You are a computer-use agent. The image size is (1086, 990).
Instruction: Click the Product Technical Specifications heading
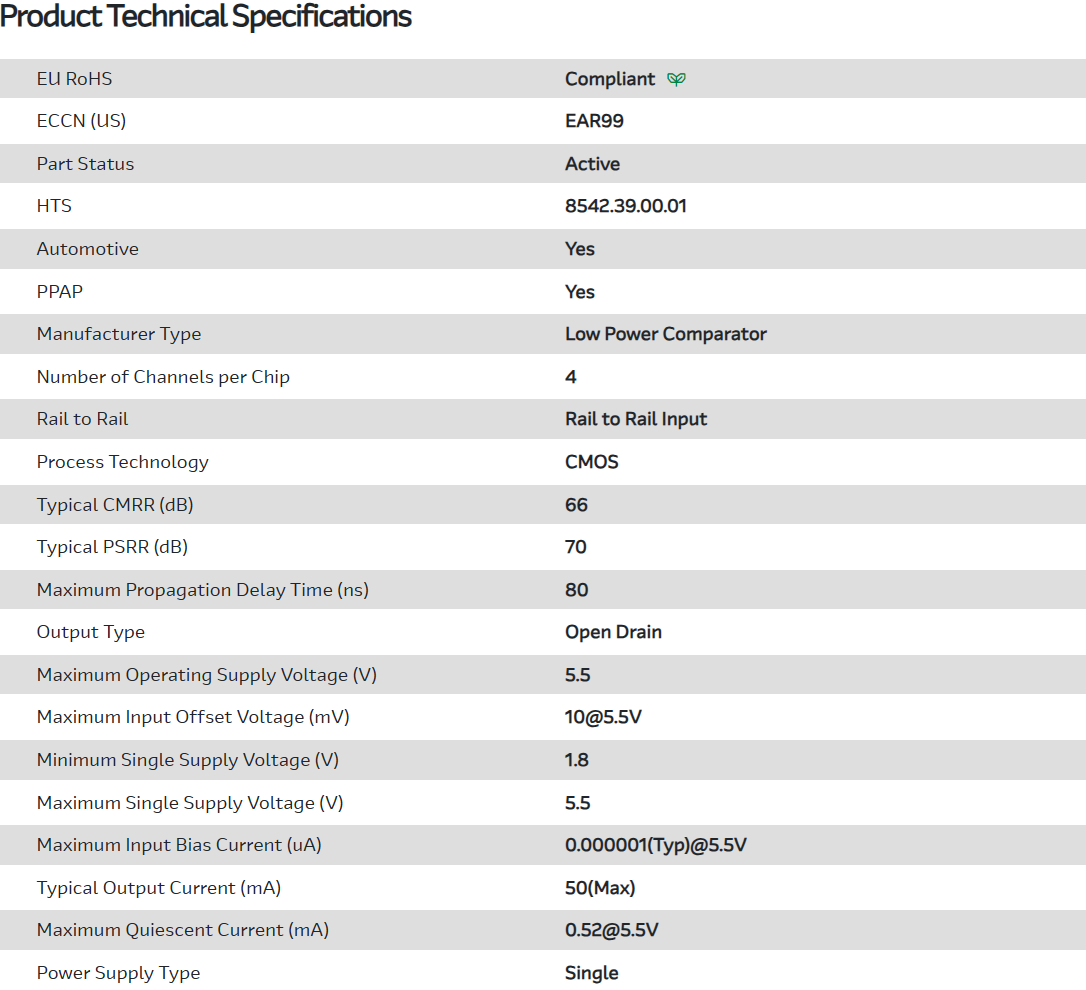(x=206, y=17)
